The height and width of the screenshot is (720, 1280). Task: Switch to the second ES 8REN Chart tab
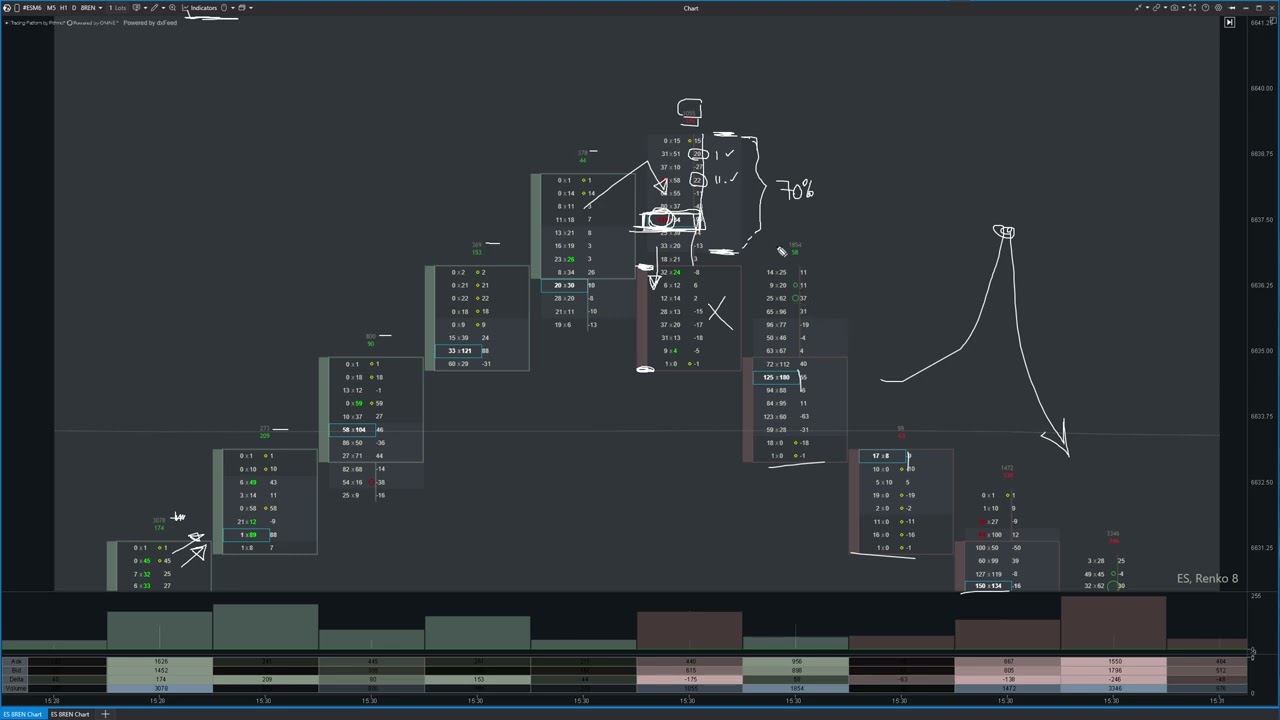69,714
